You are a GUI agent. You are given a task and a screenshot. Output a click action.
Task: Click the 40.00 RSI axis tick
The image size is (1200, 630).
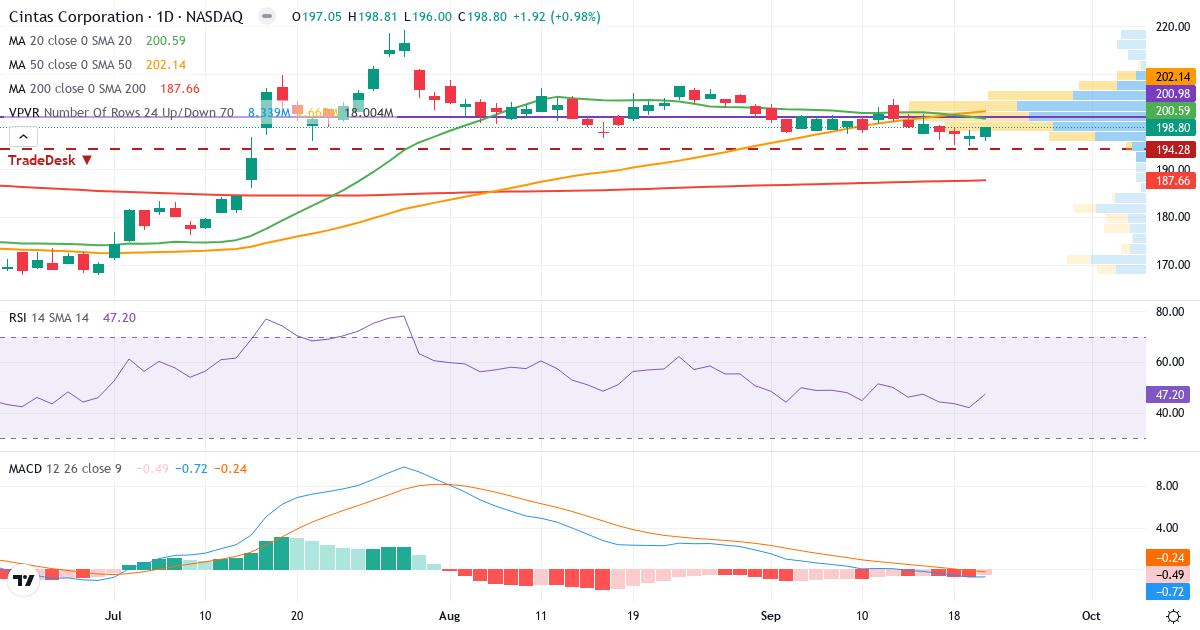tap(1170, 413)
